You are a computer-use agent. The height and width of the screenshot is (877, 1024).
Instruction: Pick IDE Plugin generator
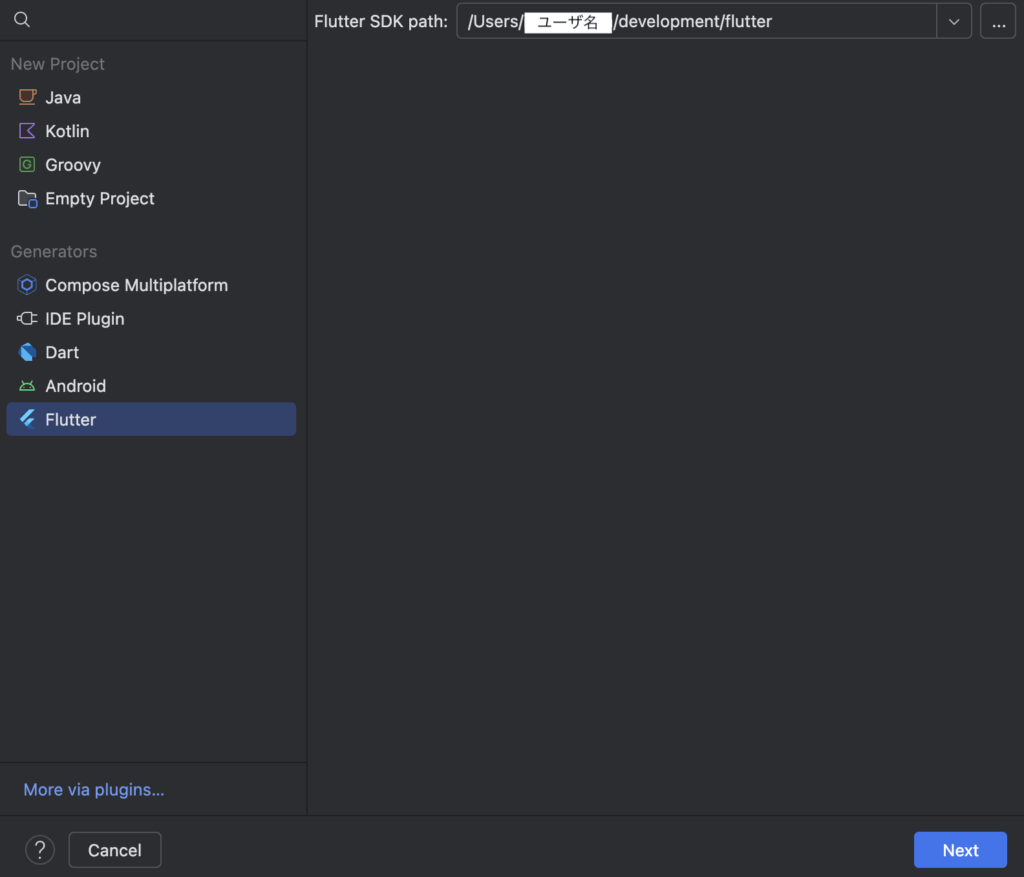(x=151, y=319)
